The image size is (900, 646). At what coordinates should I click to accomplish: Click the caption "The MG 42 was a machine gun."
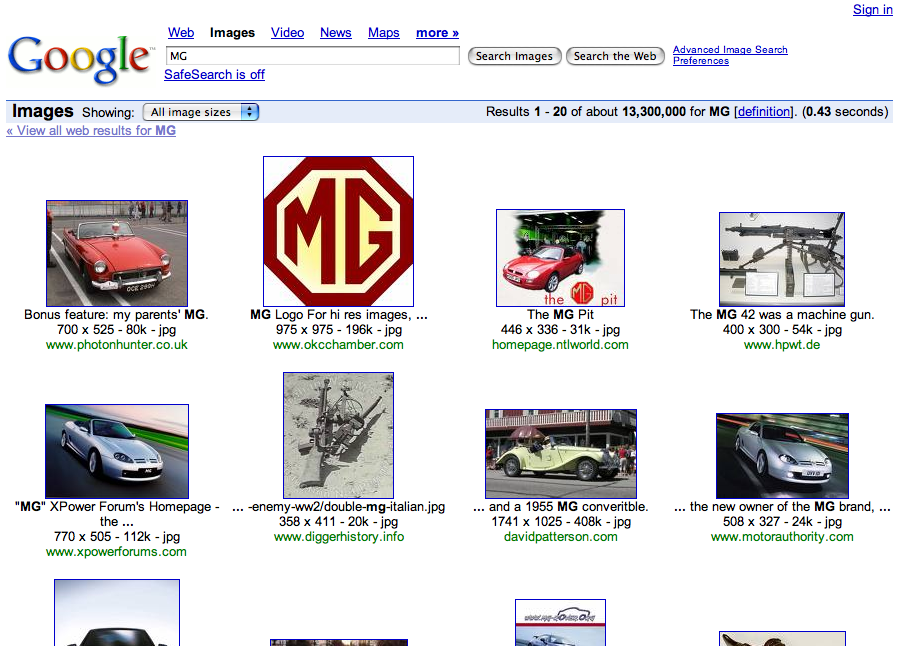(x=782, y=315)
